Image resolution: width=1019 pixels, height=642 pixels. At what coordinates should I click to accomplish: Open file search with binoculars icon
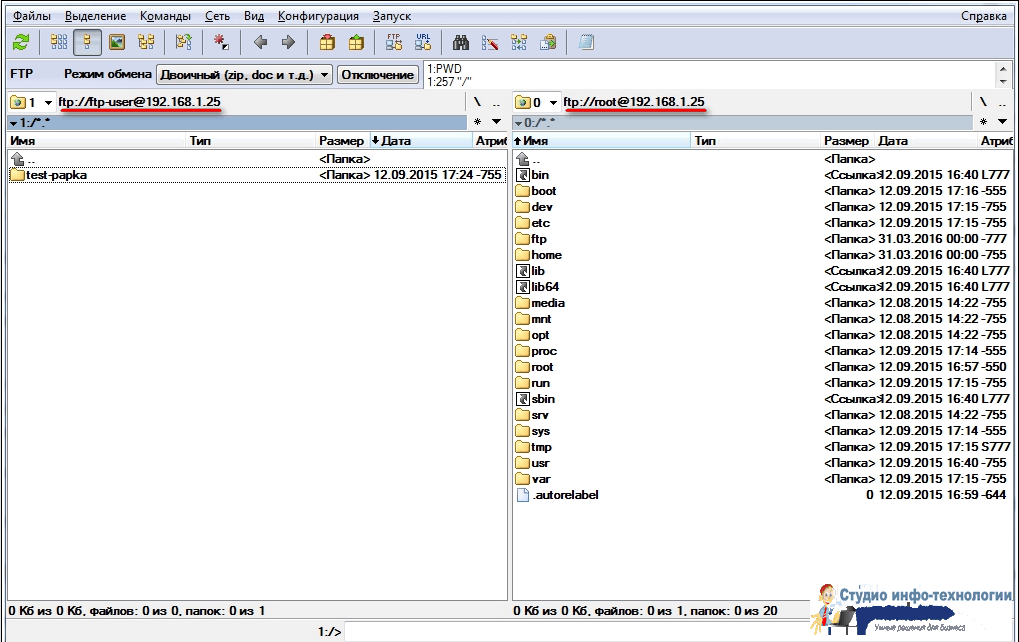[x=461, y=42]
